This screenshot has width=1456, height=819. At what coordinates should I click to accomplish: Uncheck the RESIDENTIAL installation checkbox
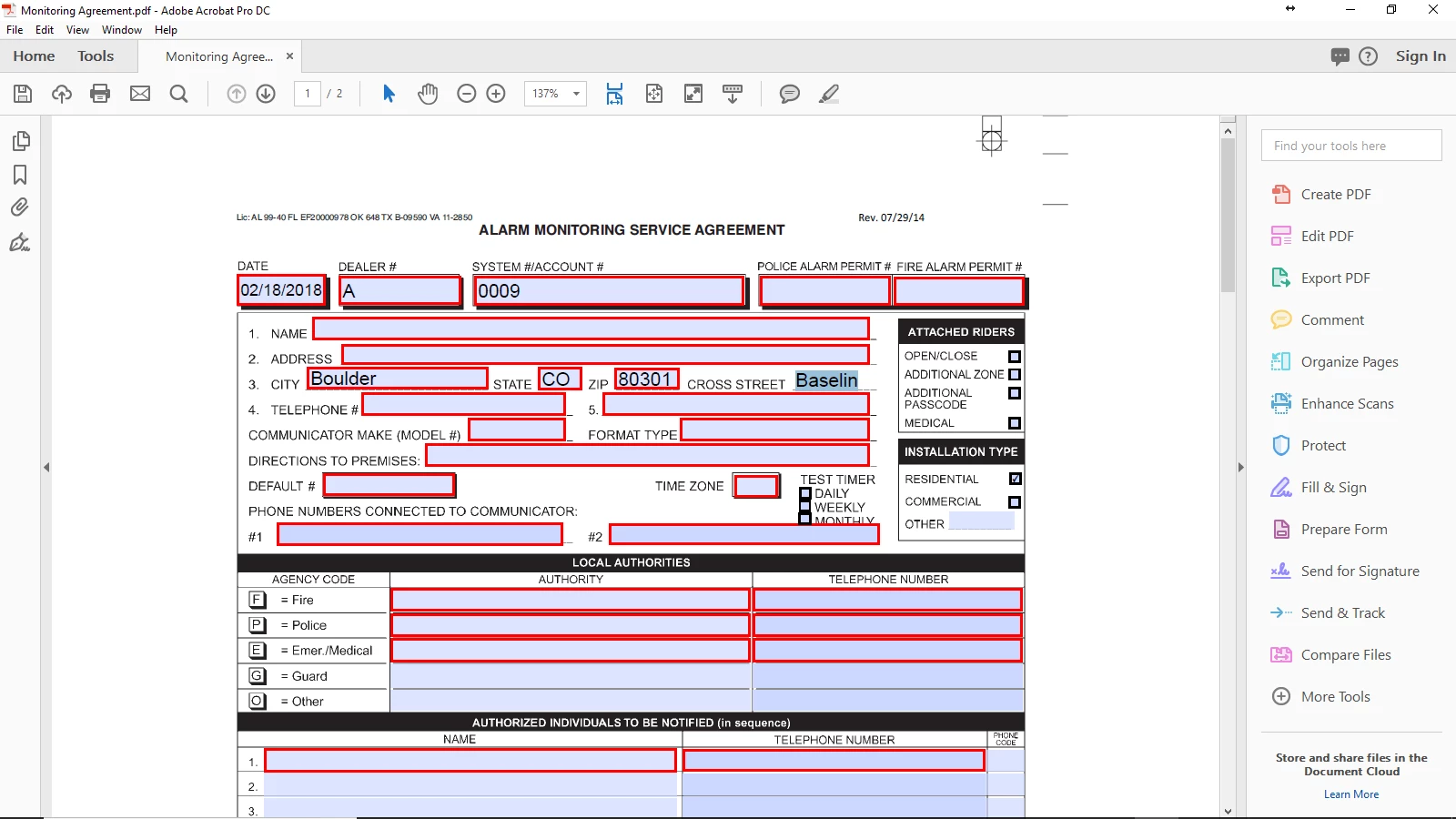[1016, 479]
